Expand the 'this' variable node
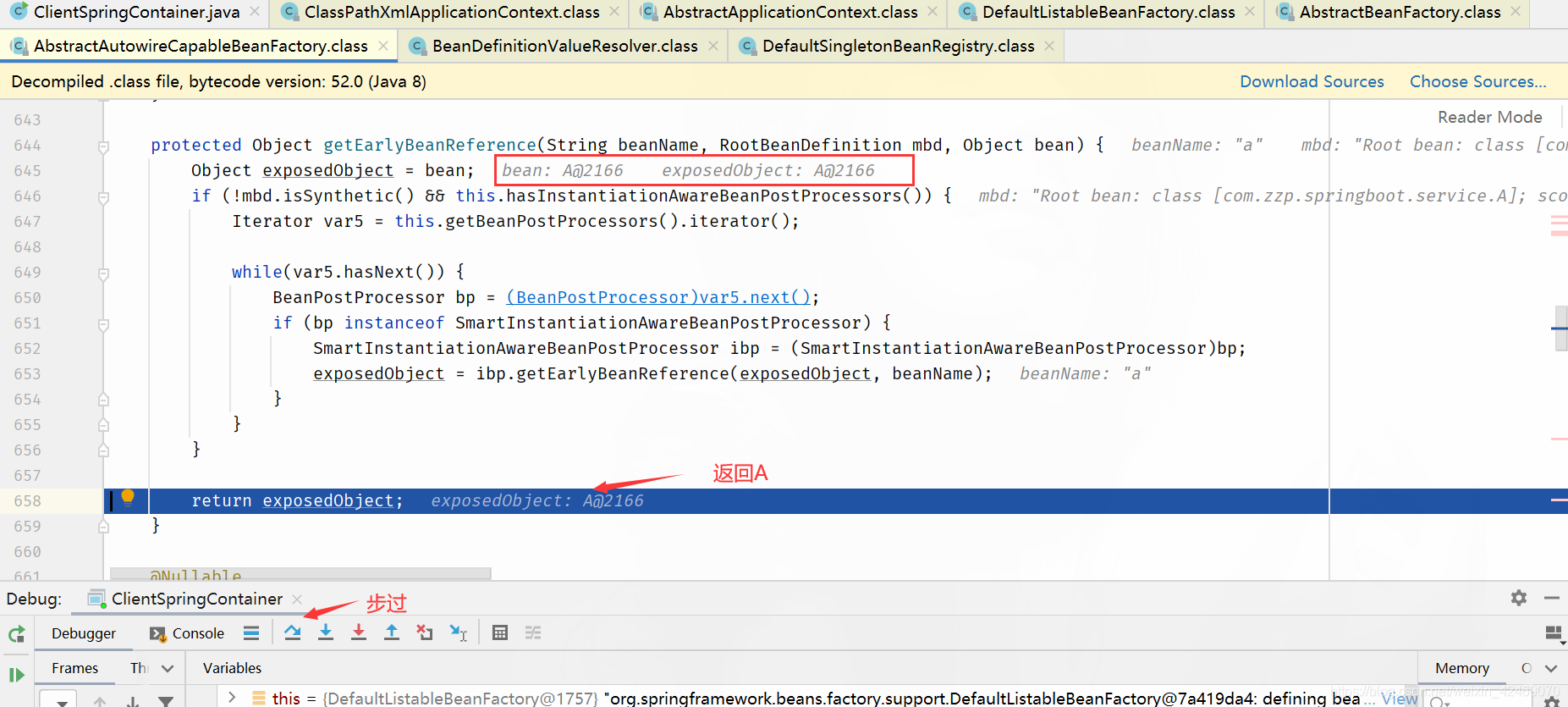The height and width of the screenshot is (707, 1568). [232, 698]
